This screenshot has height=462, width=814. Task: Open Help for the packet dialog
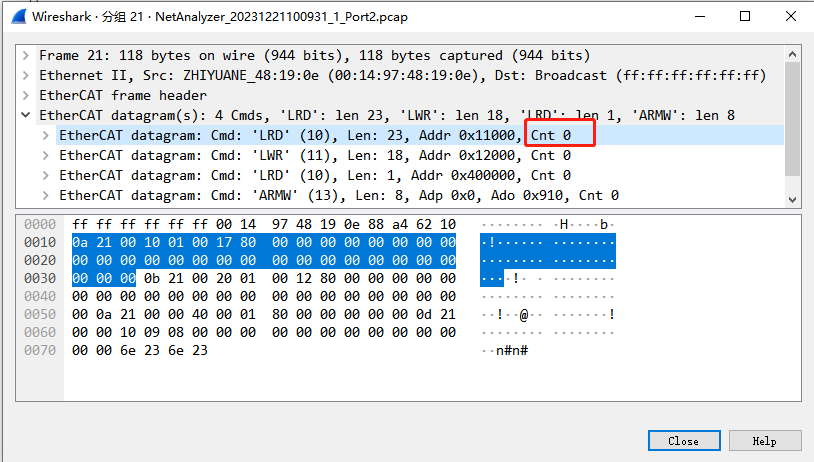point(765,441)
